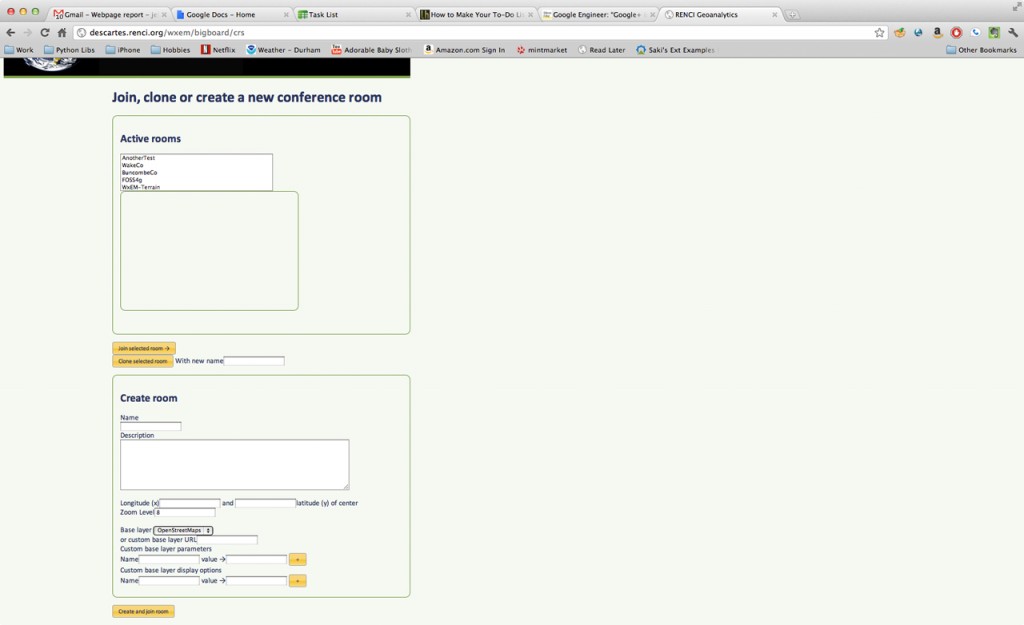Click the Create and join room button
This screenshot has height=625, width=1024.
pyautogui.click(x=143, y=611)
